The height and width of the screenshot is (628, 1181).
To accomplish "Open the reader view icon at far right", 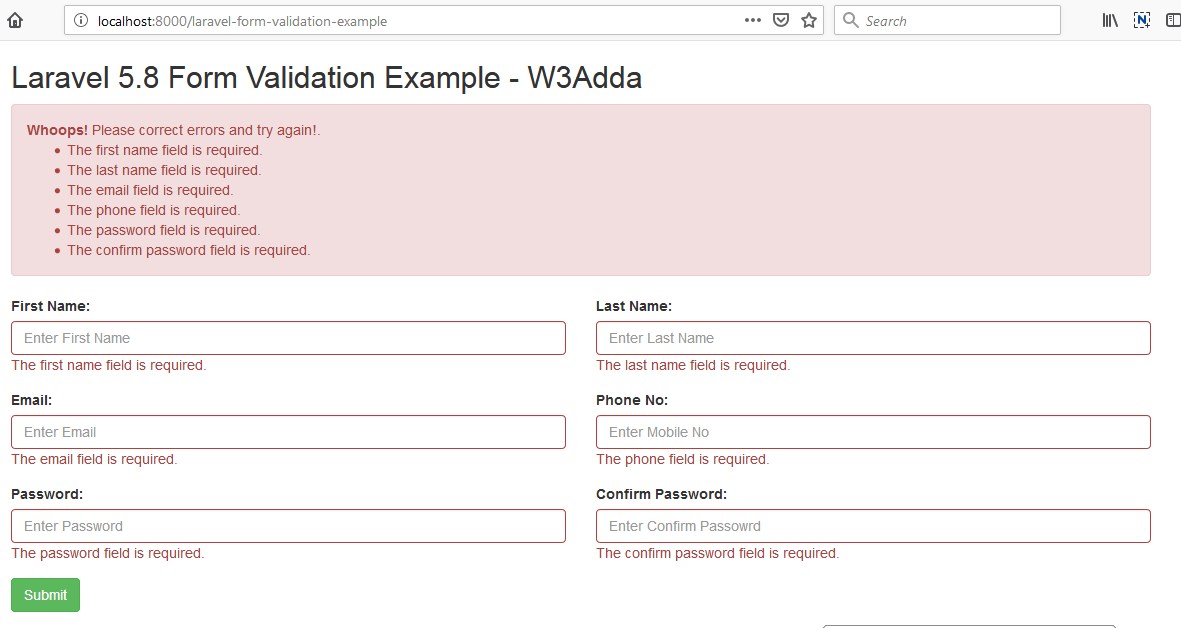I will pos(1171,19).
